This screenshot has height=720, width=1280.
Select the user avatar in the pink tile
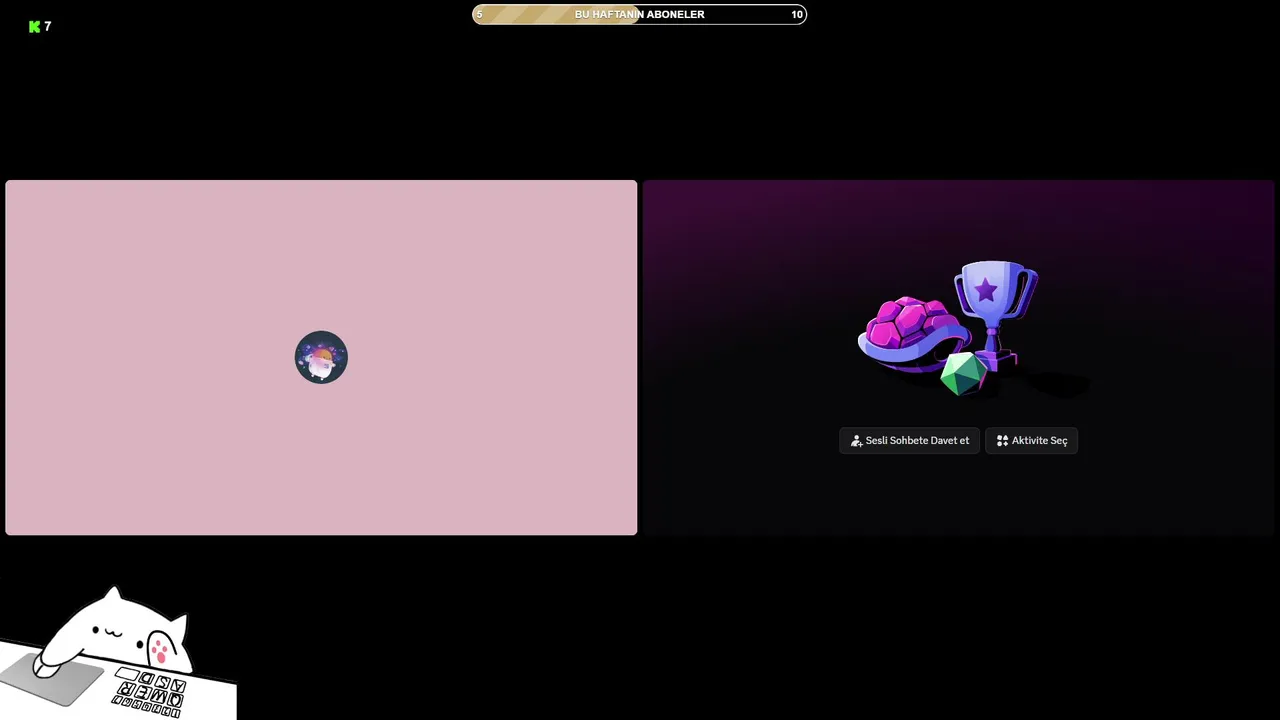[321, 357]
